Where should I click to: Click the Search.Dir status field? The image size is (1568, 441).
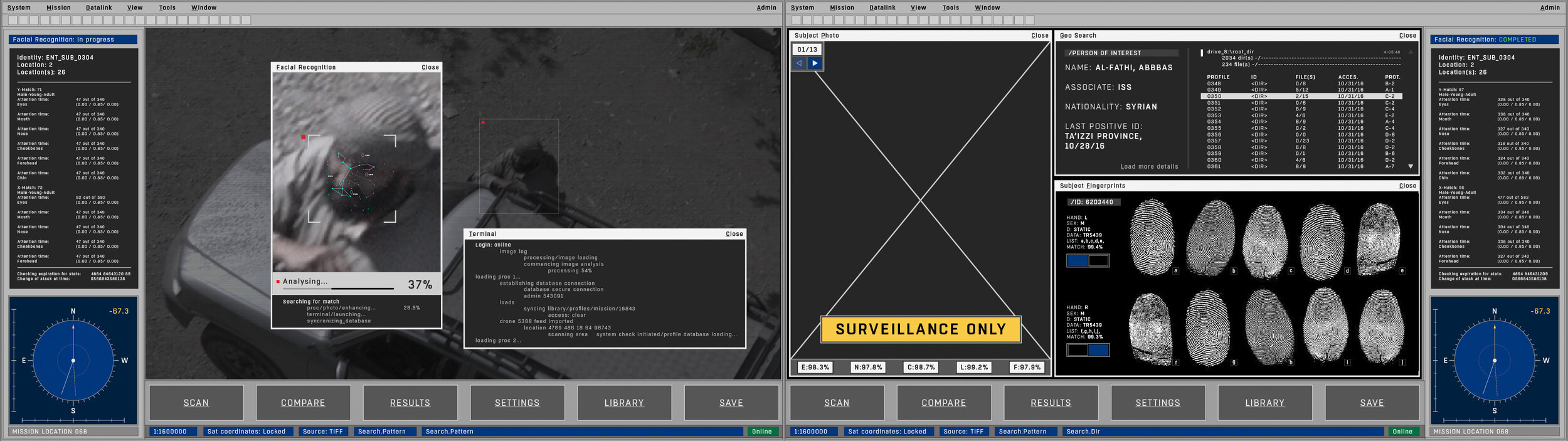pyautogui.click(x=1222, y=432)
